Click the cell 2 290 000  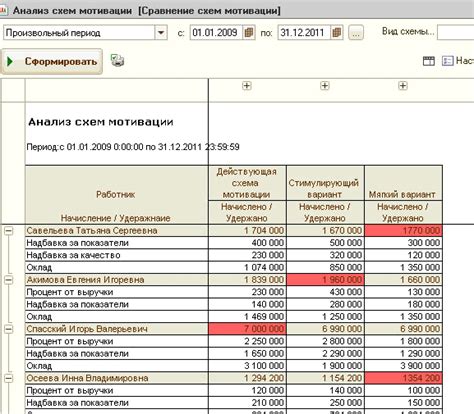(325, 354)
